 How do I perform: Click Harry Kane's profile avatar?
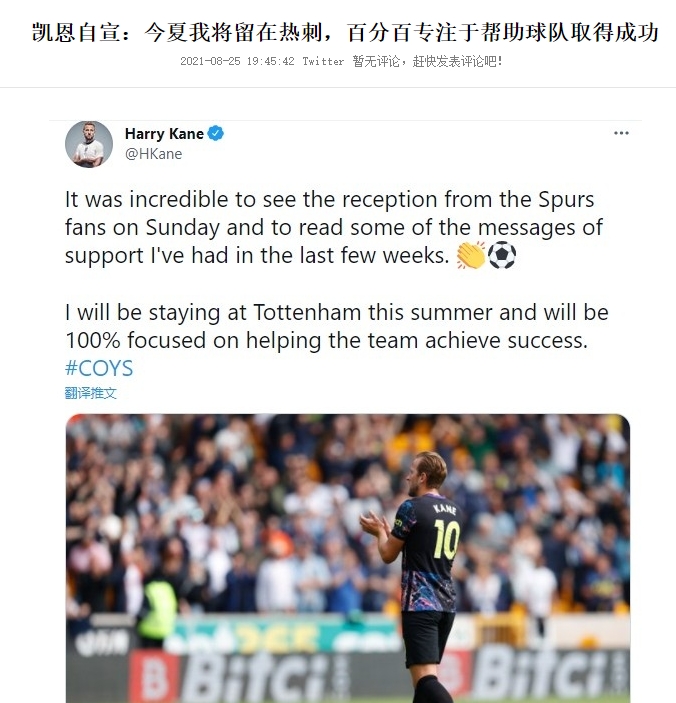pos(89,144)
